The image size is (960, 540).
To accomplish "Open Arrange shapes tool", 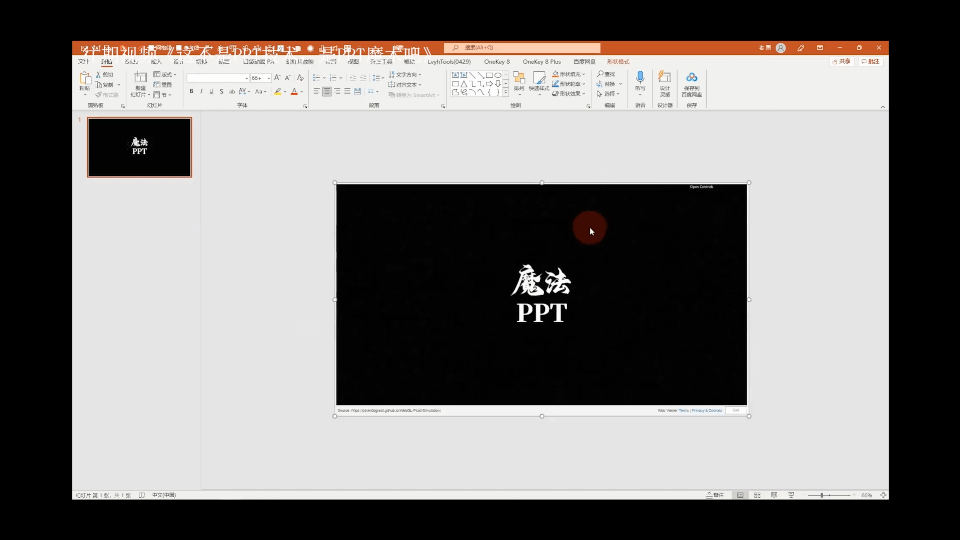I will click(519, 81).
